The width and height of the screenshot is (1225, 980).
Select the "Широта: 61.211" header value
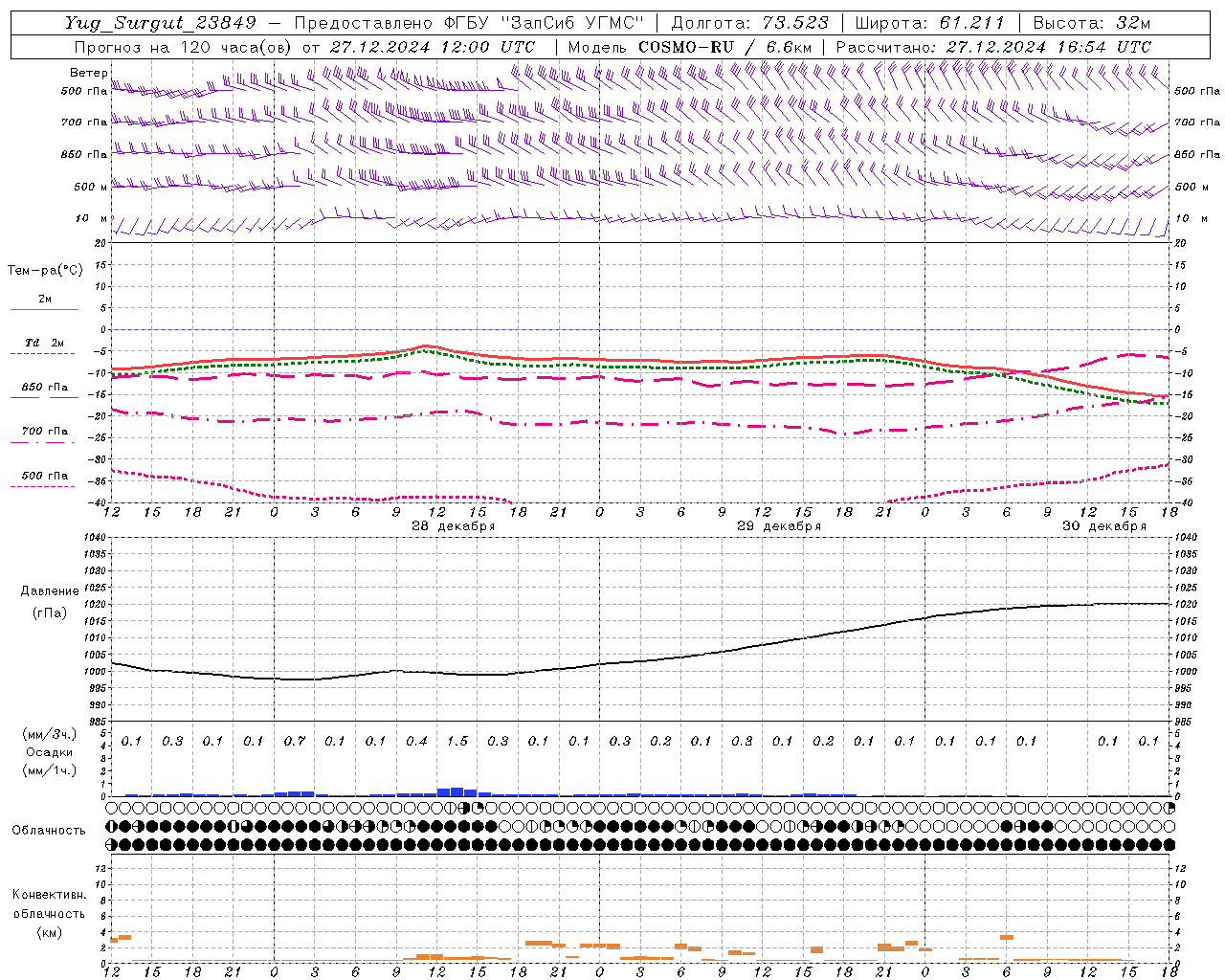tap(930, 23)
